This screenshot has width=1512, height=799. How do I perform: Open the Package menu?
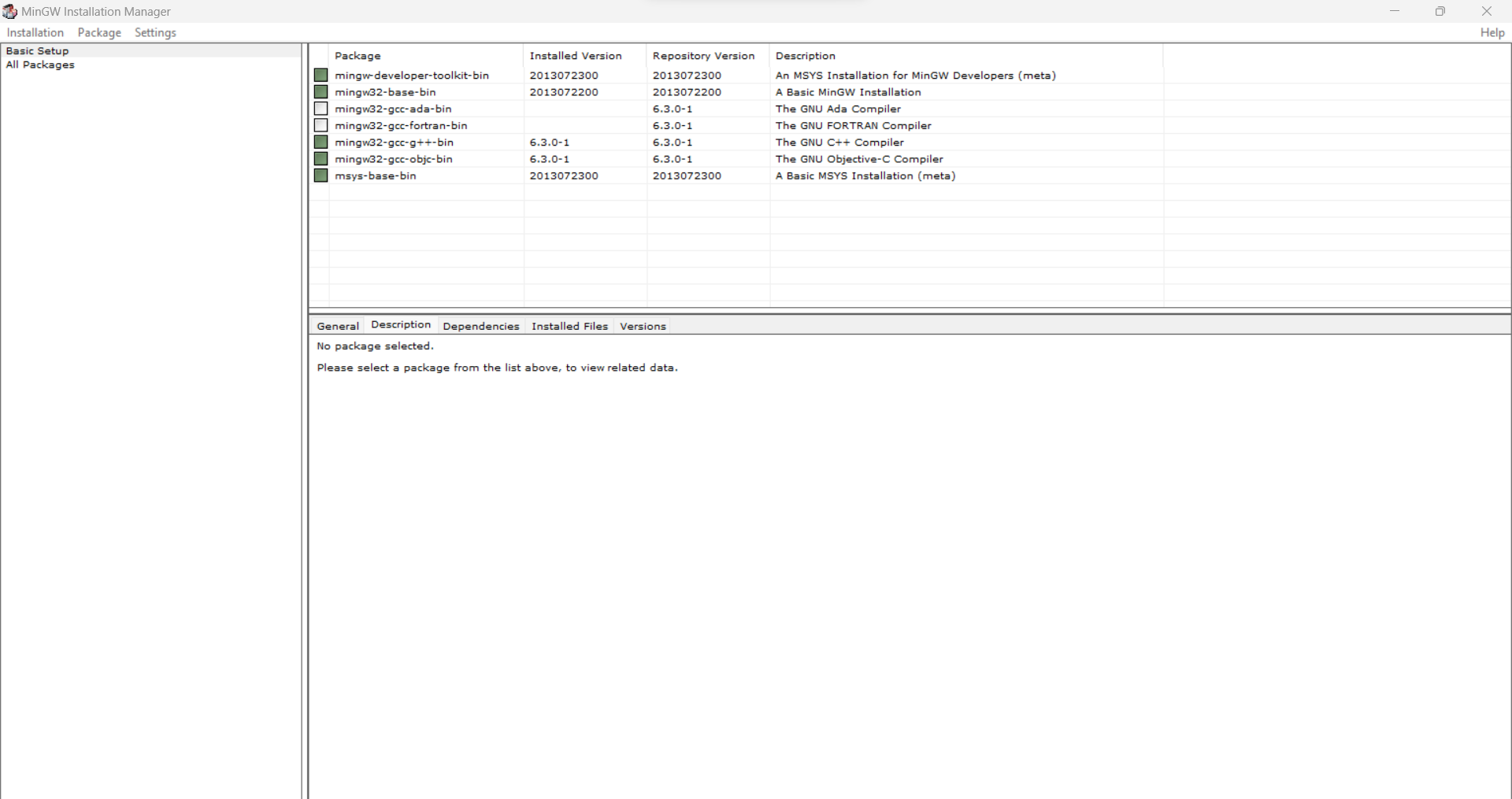pyautogui.click(x=99, y=32)
